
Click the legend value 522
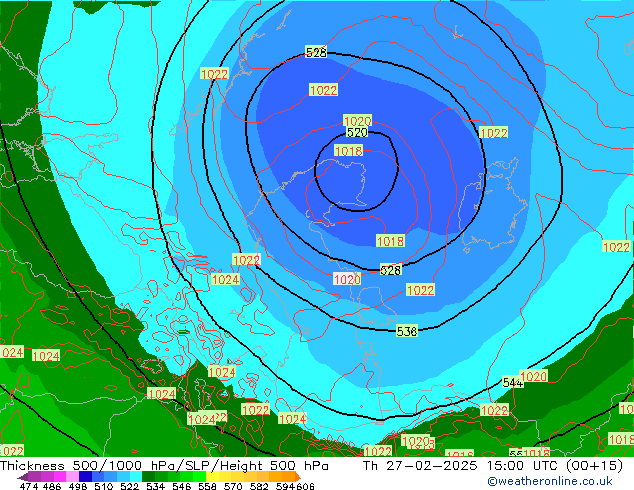pyautogui.click(x=129, y=486)
